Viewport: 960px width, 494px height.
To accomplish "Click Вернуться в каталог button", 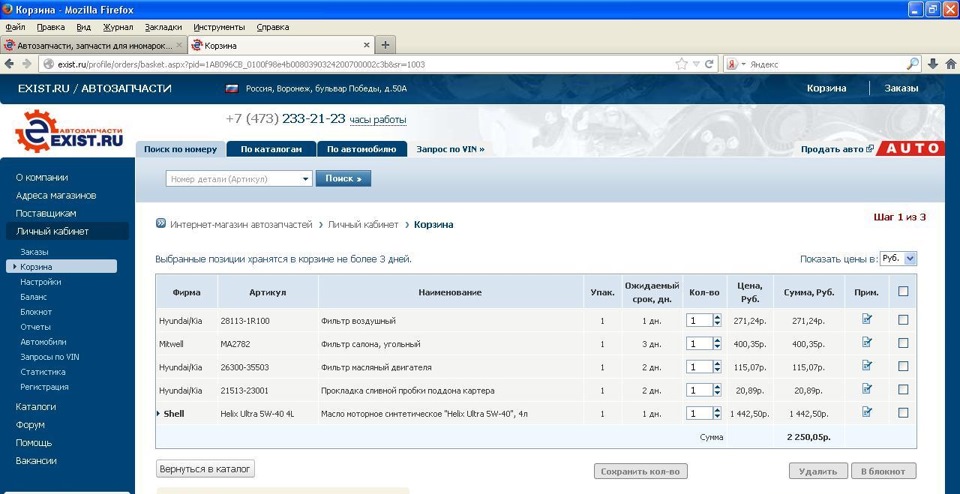I will 205,469.
